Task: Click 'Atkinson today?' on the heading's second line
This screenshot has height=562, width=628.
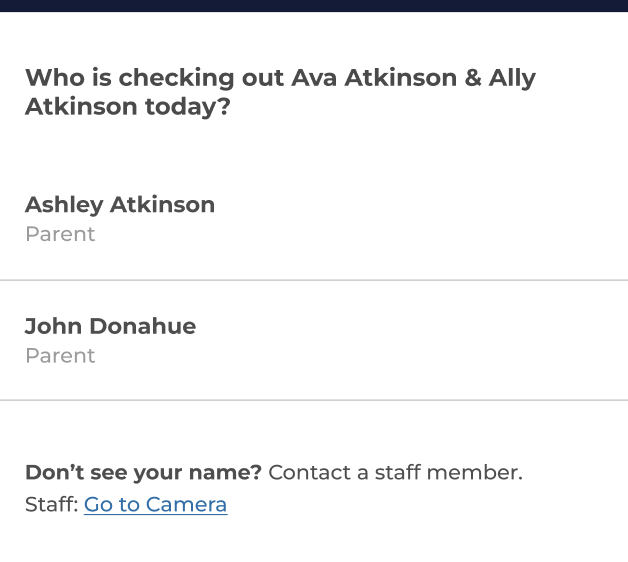Action: [x=128, y=107]
